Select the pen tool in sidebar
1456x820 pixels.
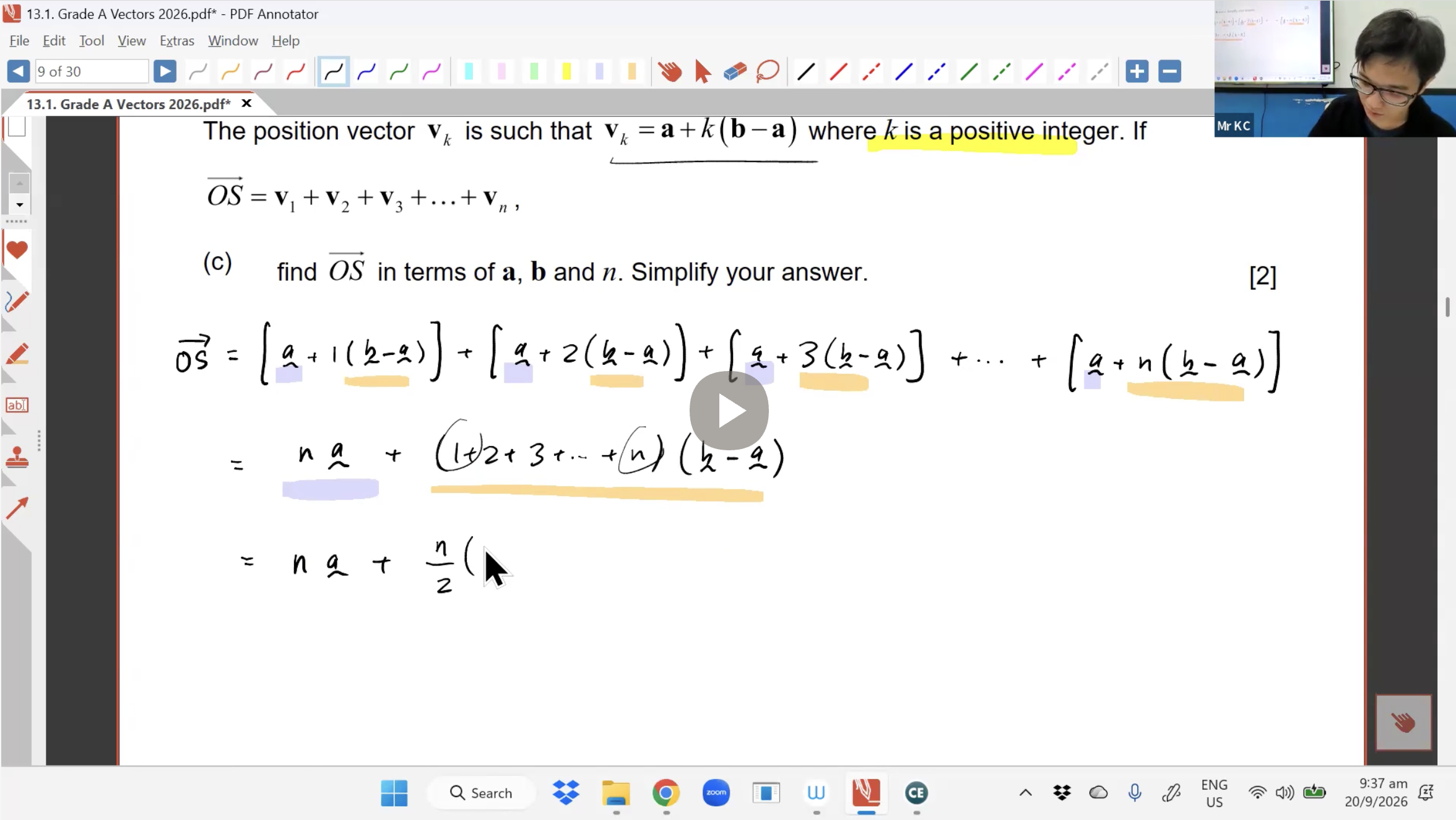coord(17,302)
